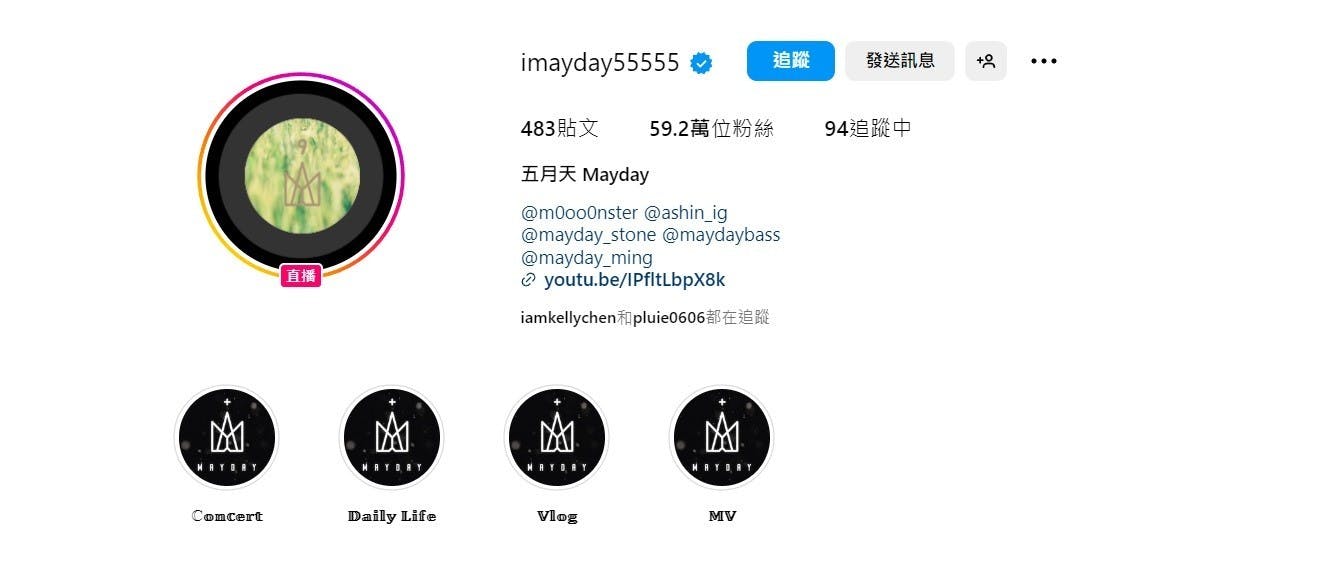Visit the @maydaybass profile mention
Image resolution: width=1342 pixels, height=577 pixels.
[721, 235]
